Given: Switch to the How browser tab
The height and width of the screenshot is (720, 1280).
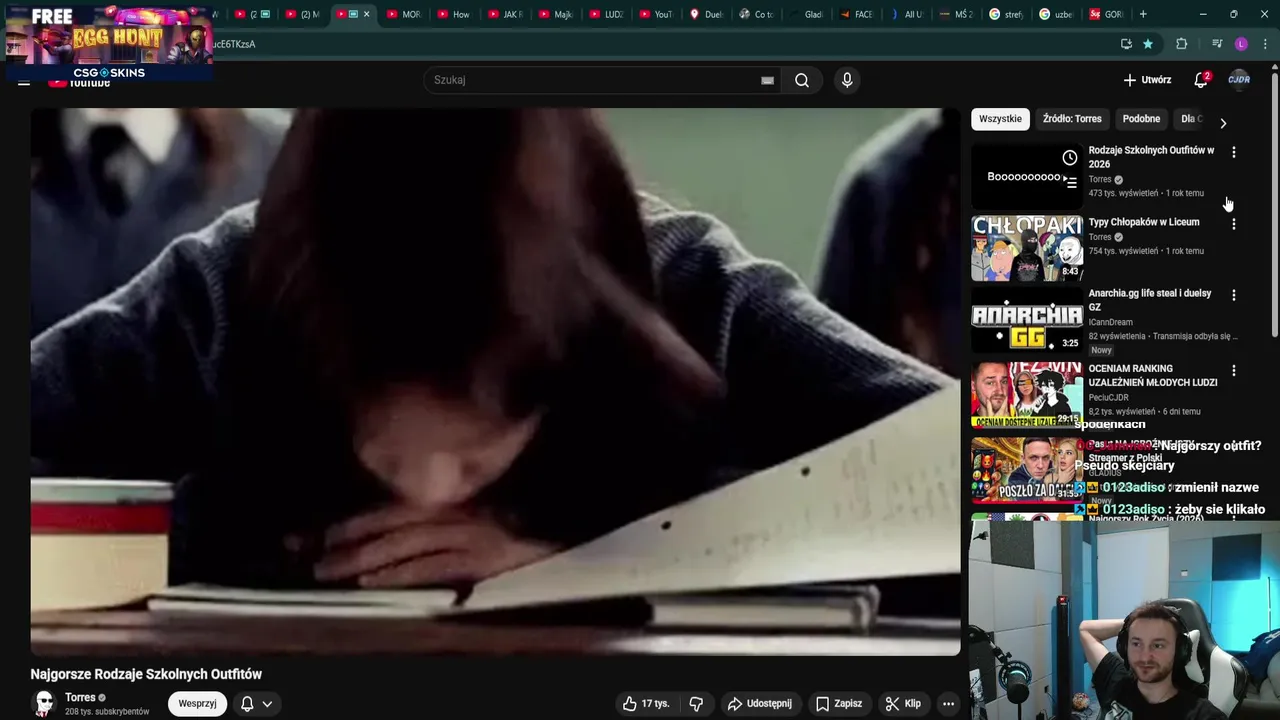Looking at the screenshot, I should coord(454,14).
